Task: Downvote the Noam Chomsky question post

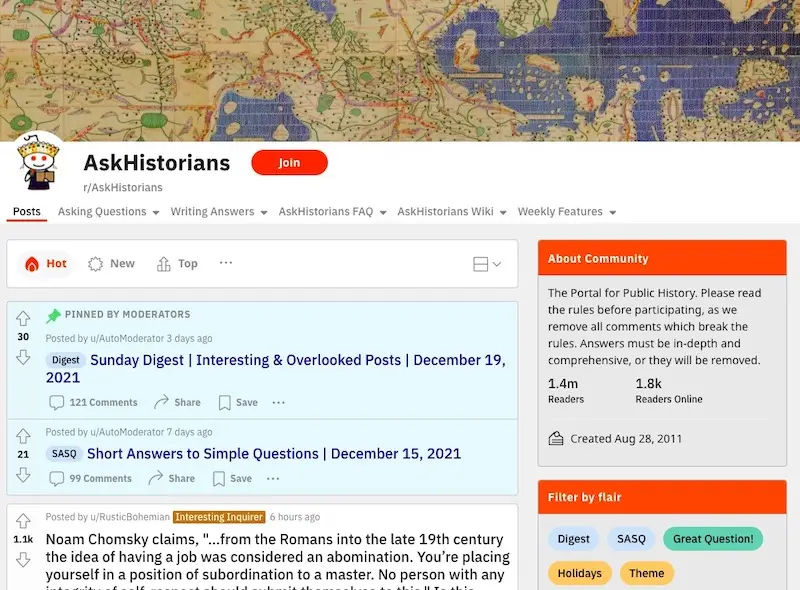Action: click(x=23, y=560)
